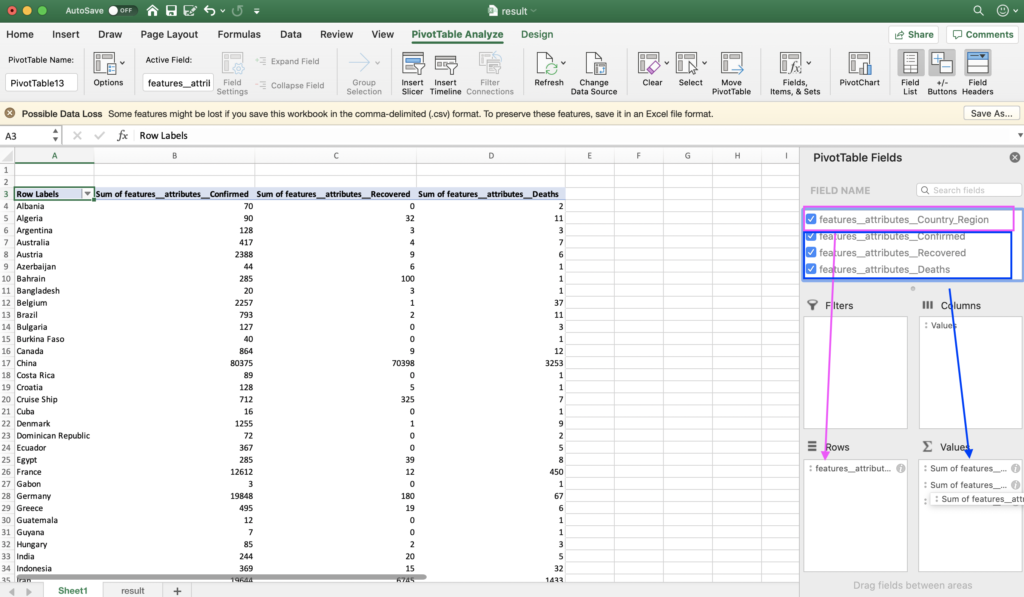Expand the Options dropdown arrow
The width and height of the screenshot is (1024, 597).
(x=121, y=63)
